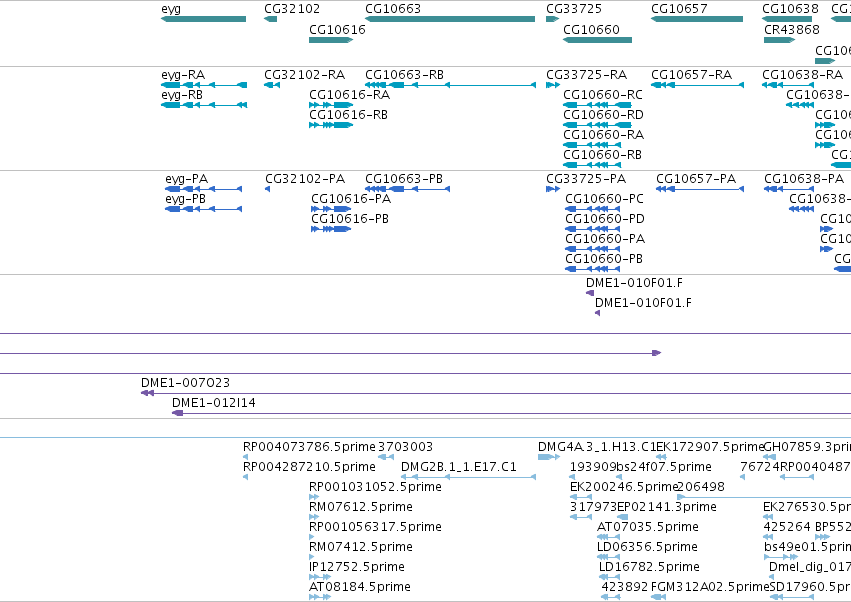The width and height of the screenshot is (851, 602).
Task: Select transcript CG32102-RA
Action: click(304, 75)
